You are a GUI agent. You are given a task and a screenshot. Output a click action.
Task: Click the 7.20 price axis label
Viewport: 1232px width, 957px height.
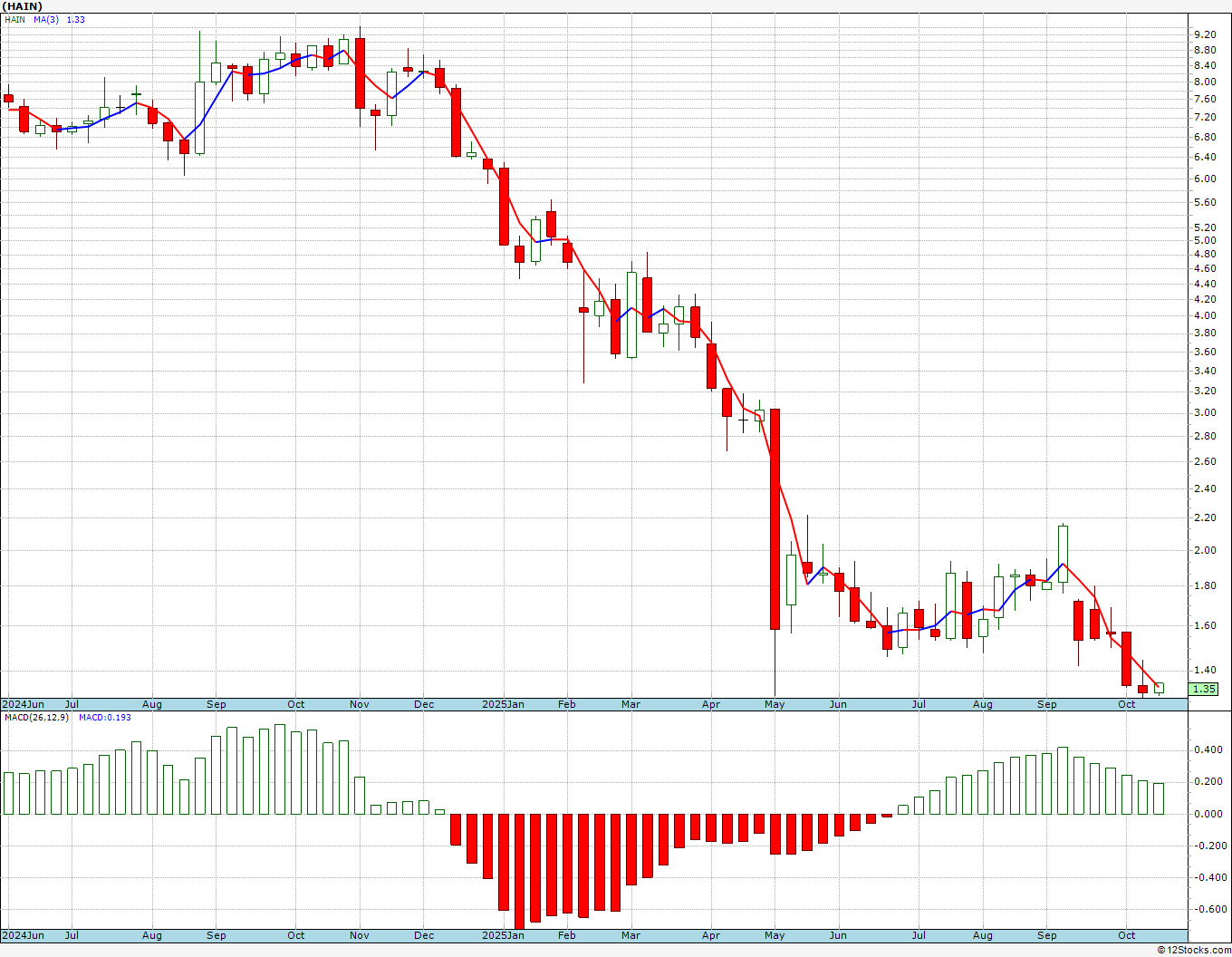(x=1205, y=117)
